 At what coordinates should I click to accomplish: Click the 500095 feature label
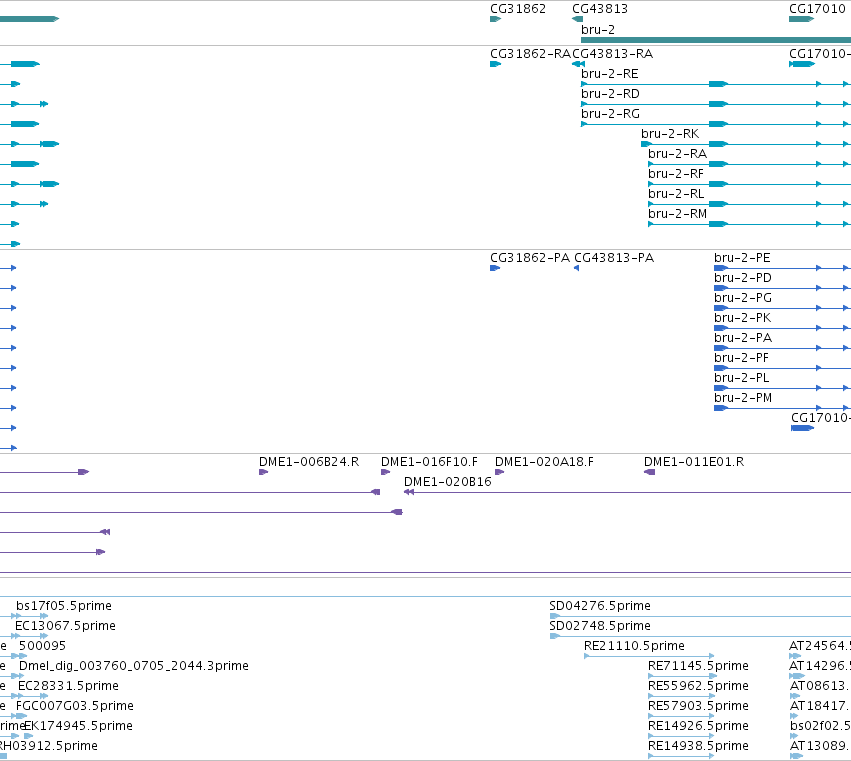tap(42, 646)
